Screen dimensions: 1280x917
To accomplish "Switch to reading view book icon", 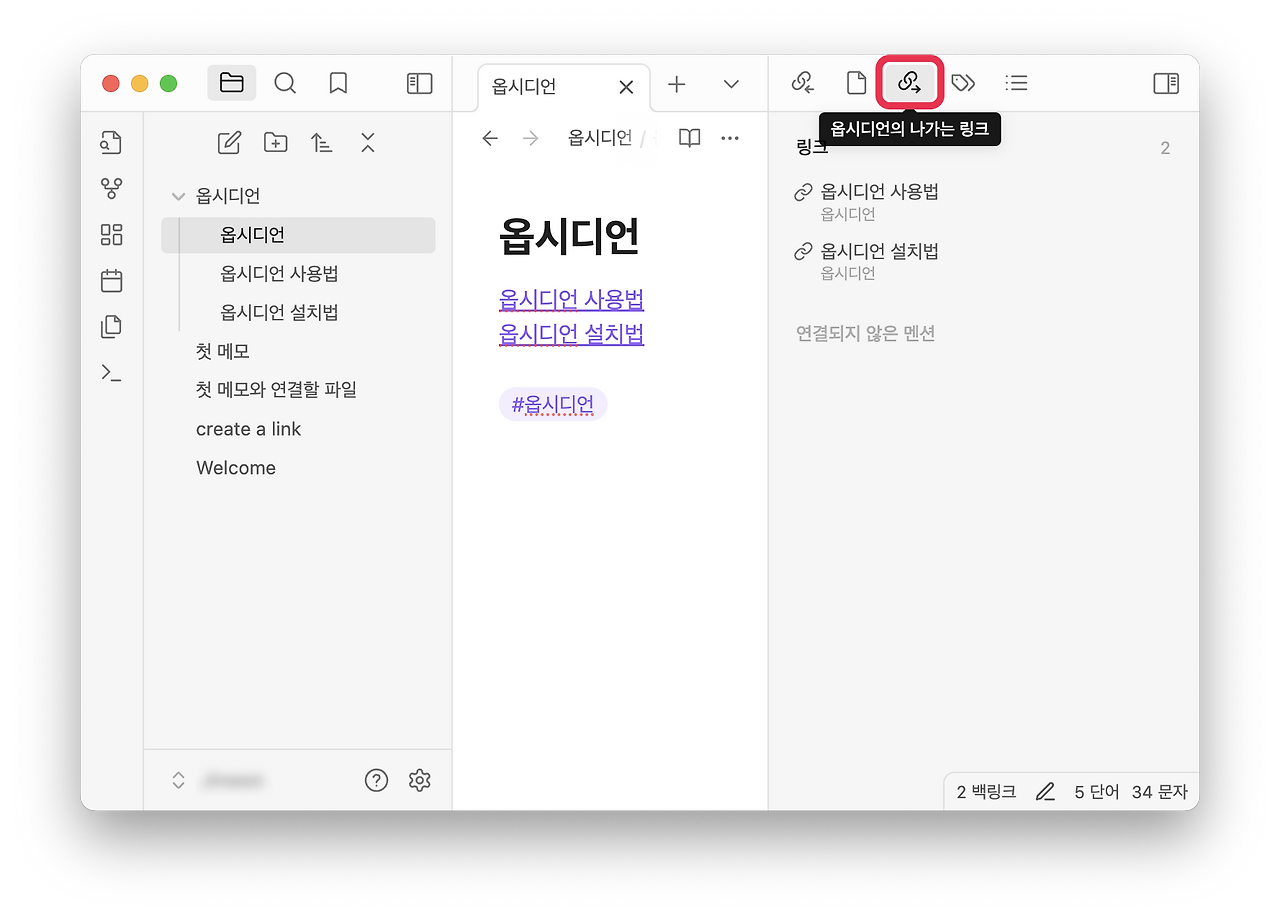I will [689, 138].
